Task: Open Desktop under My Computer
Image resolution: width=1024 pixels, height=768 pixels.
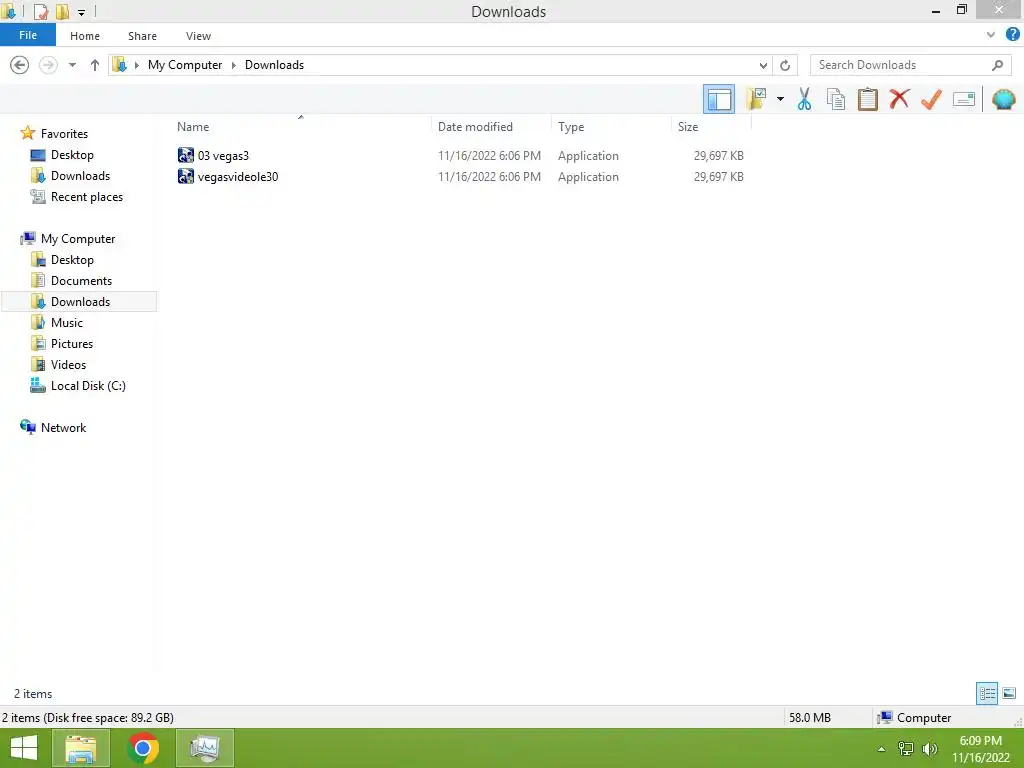Action: pyautogui.click(x=72, y=259)
